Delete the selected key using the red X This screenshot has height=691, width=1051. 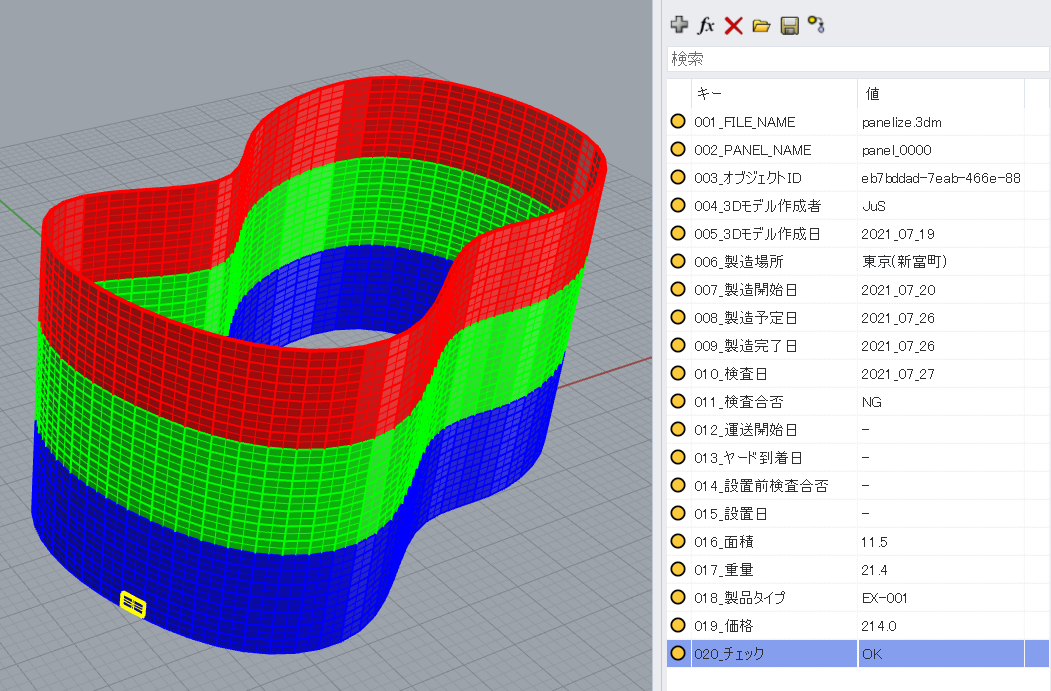coord(734,25)
